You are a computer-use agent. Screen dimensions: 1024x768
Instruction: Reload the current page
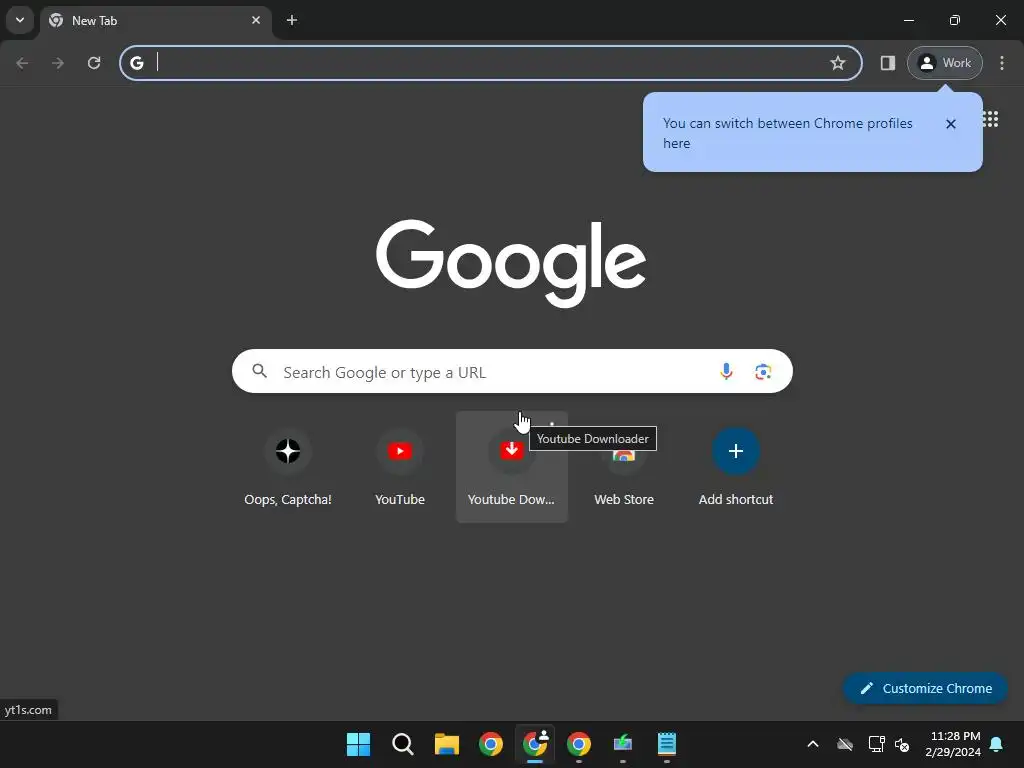click(x=94, y=63)
